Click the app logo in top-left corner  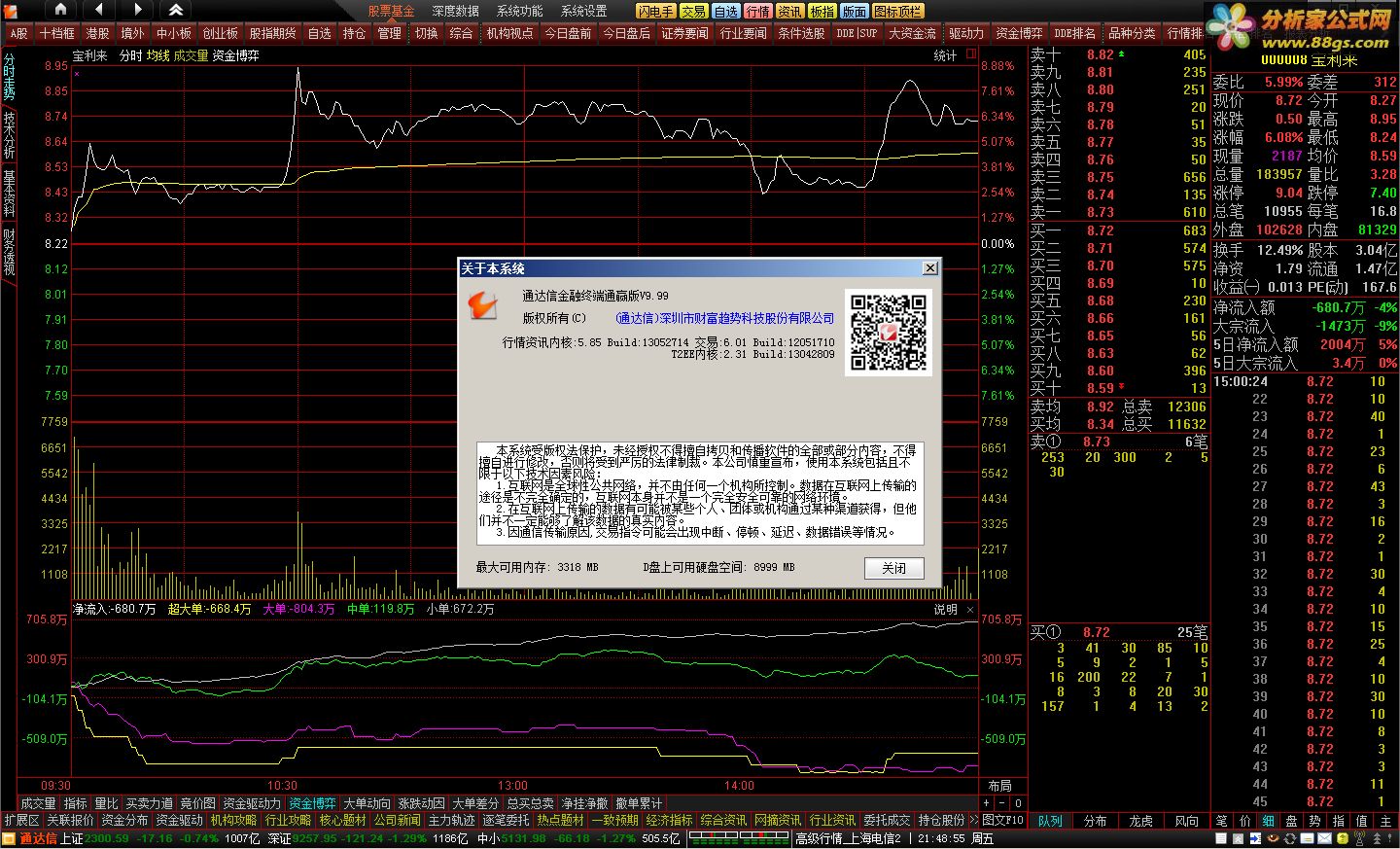point(12,10)
